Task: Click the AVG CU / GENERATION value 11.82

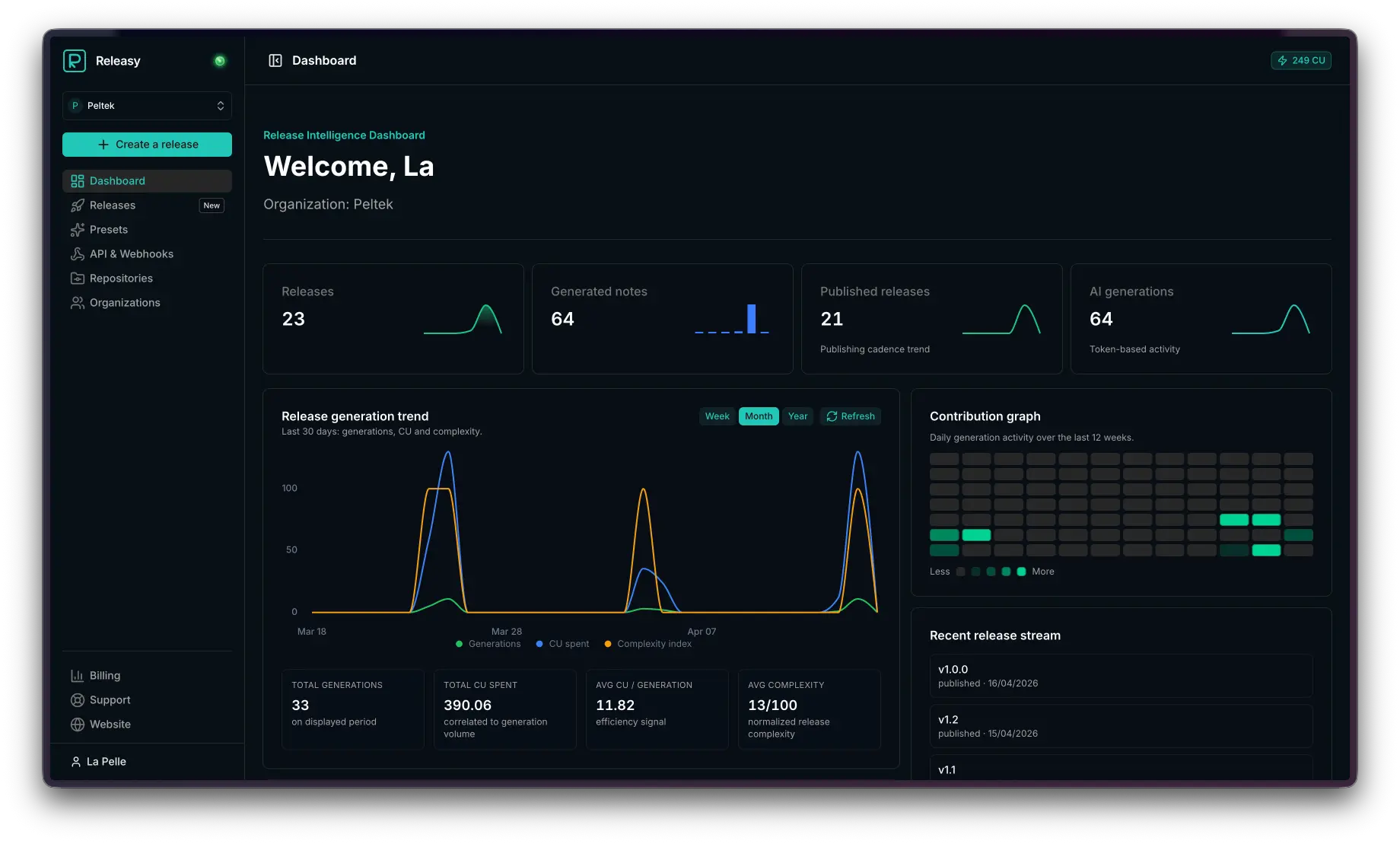Action: (x=616, y=705)
